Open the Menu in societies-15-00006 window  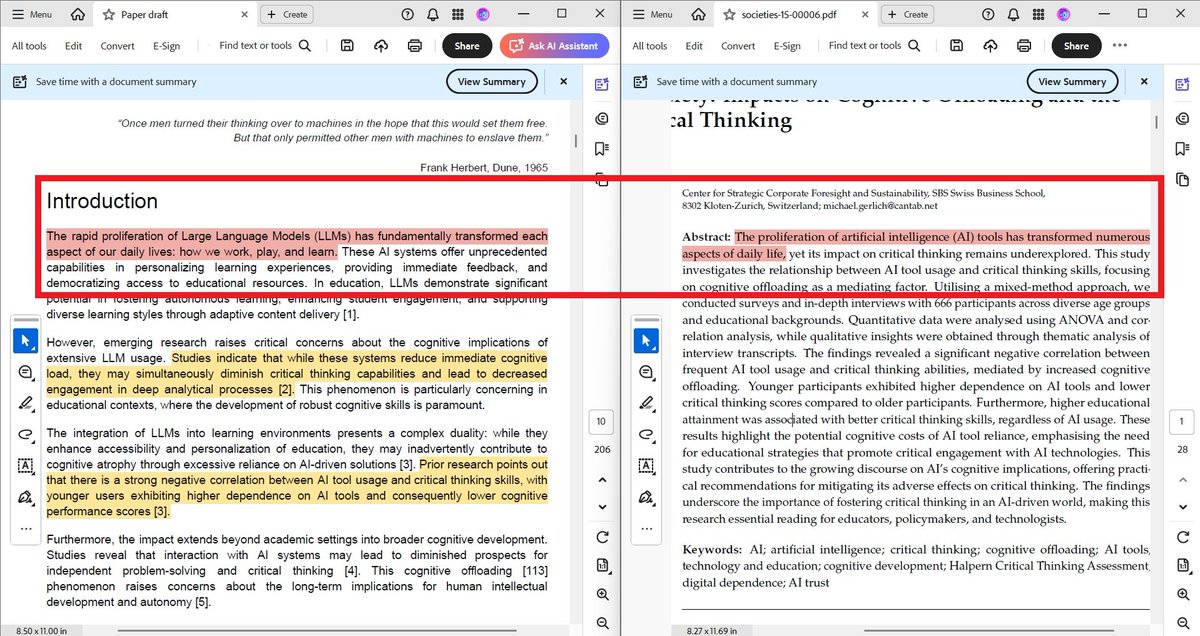click(x=653, y=14)
